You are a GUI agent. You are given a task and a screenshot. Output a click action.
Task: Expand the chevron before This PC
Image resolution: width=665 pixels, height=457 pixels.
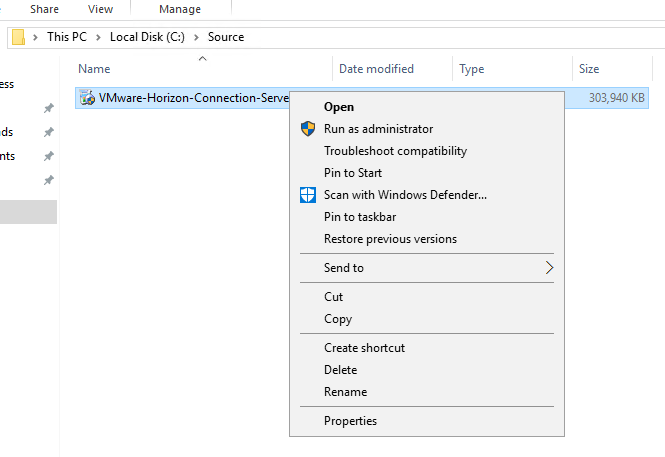pos(36,37)
